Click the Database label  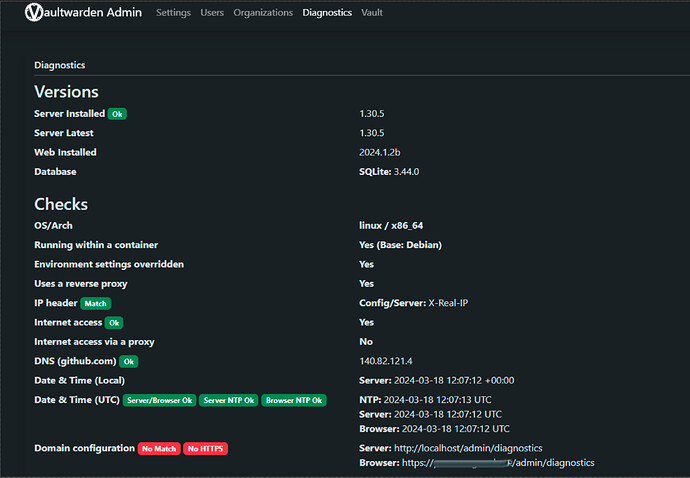click(55, 172)
